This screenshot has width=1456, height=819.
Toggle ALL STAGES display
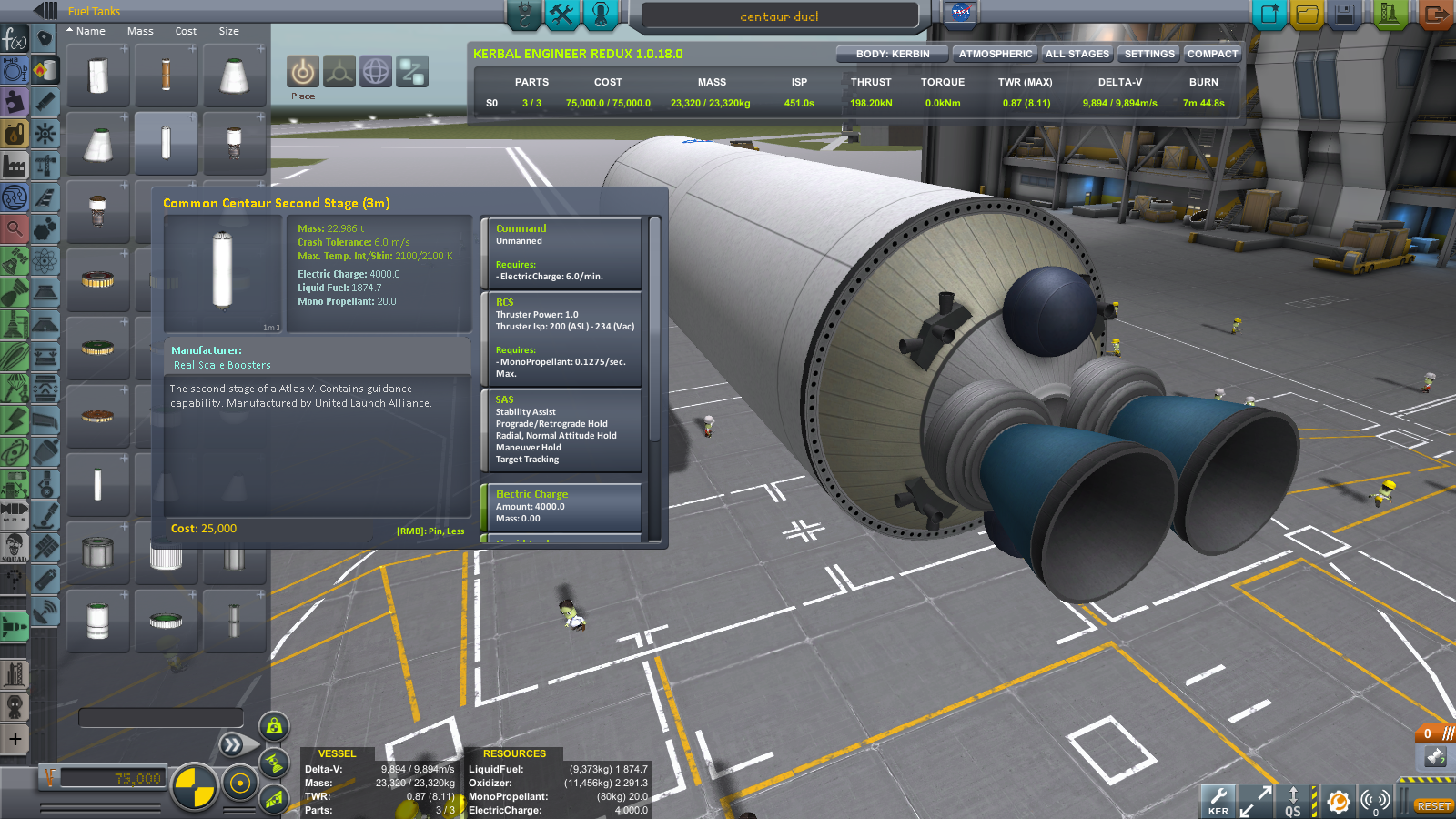tap(1077, 54)
